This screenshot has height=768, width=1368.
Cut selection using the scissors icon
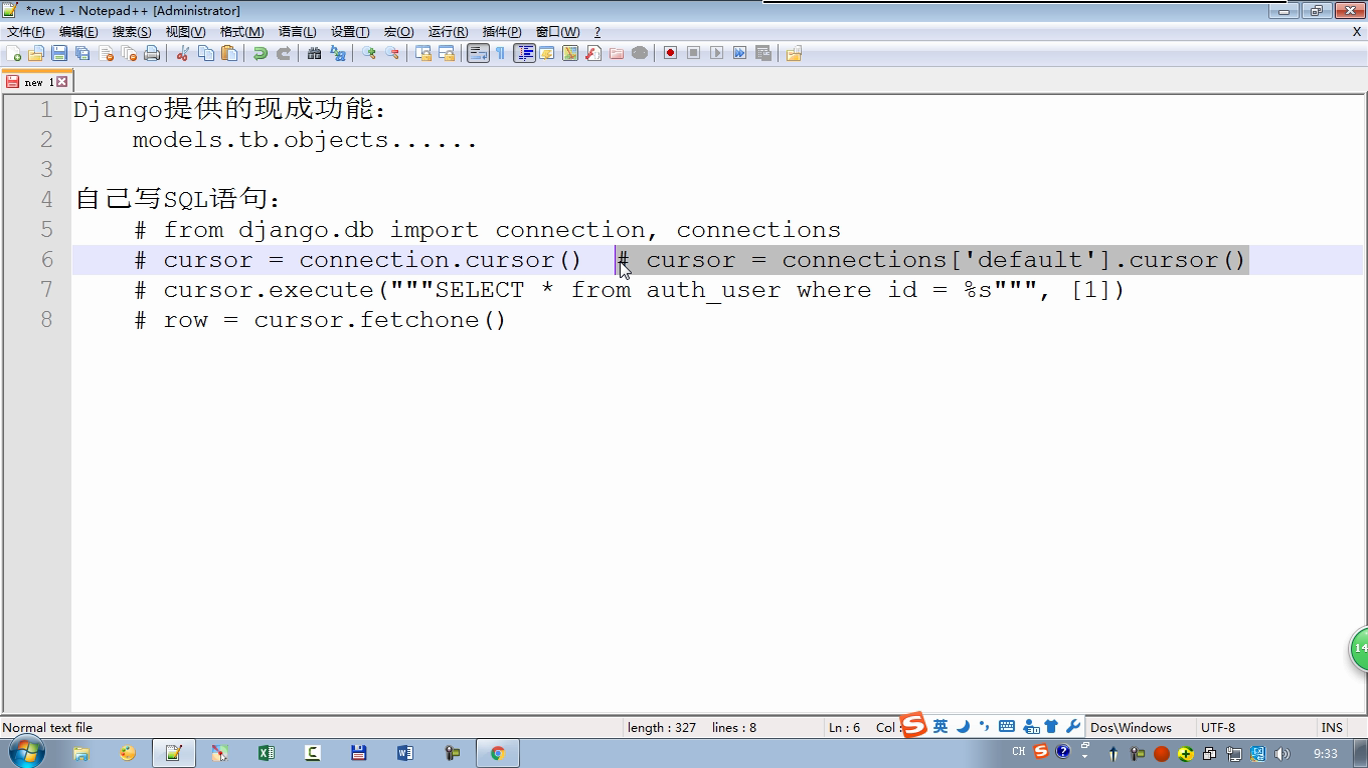[183, 53]
